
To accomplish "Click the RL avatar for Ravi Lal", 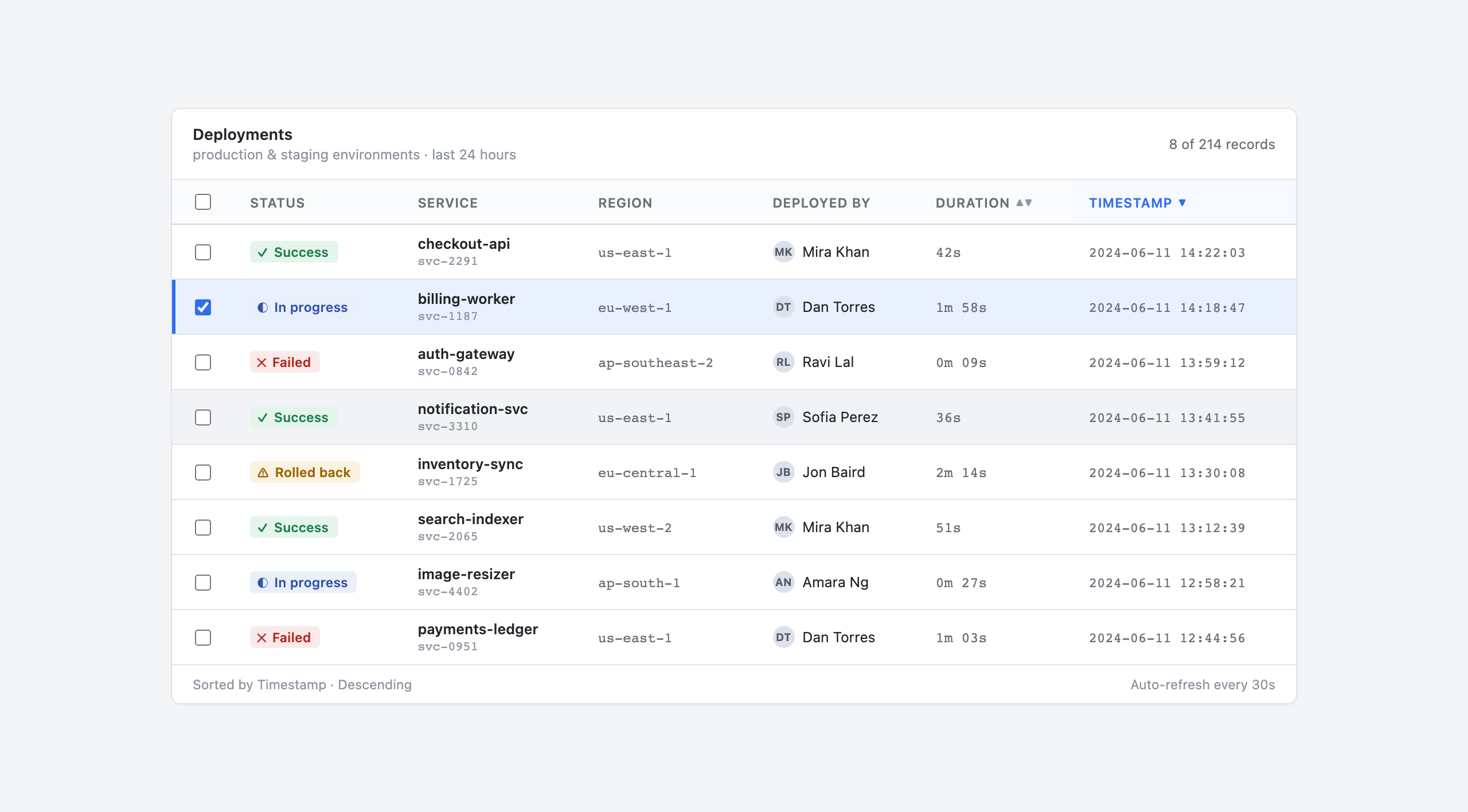I will pyautogui.click(x=783, y=362).
